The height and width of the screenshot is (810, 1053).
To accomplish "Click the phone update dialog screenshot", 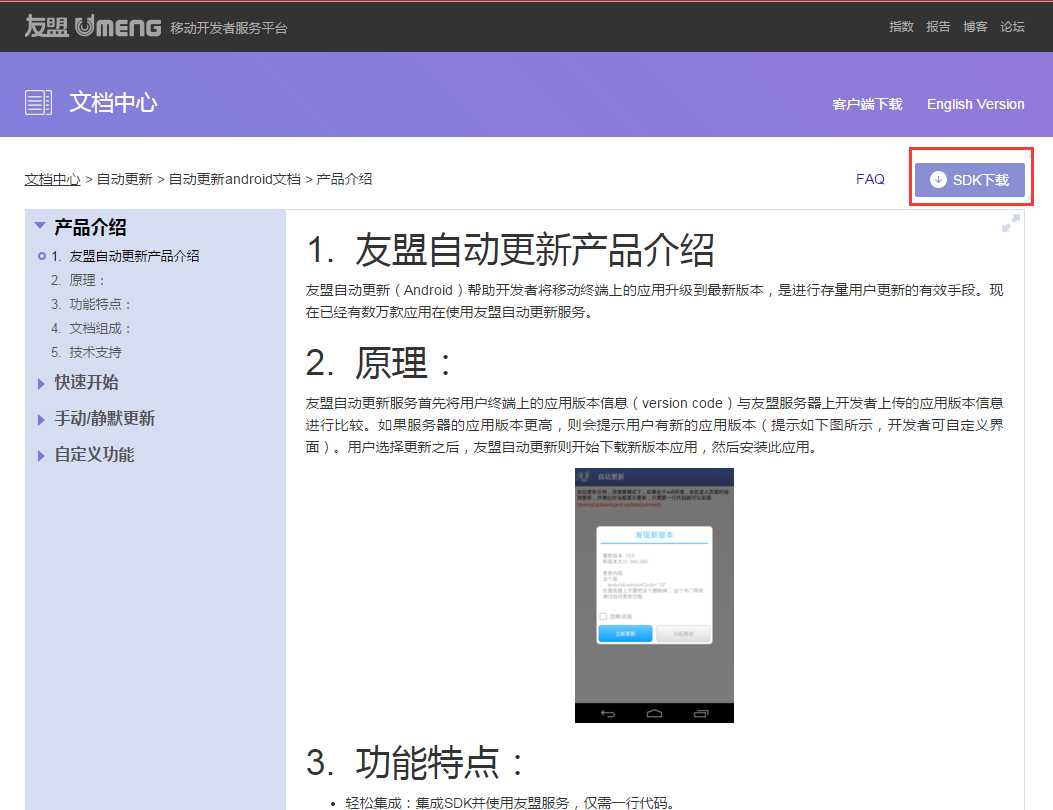I will [x=654, y=595].
